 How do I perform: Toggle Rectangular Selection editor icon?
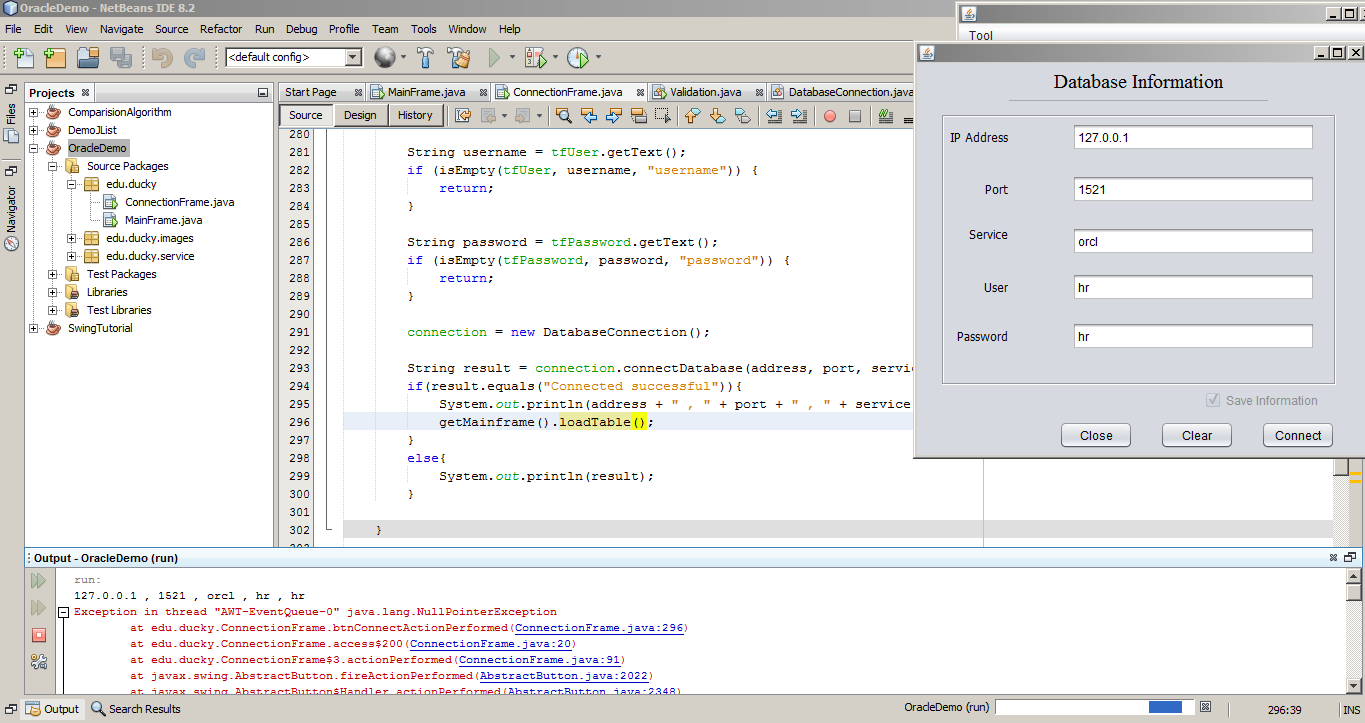pos(663,116)
